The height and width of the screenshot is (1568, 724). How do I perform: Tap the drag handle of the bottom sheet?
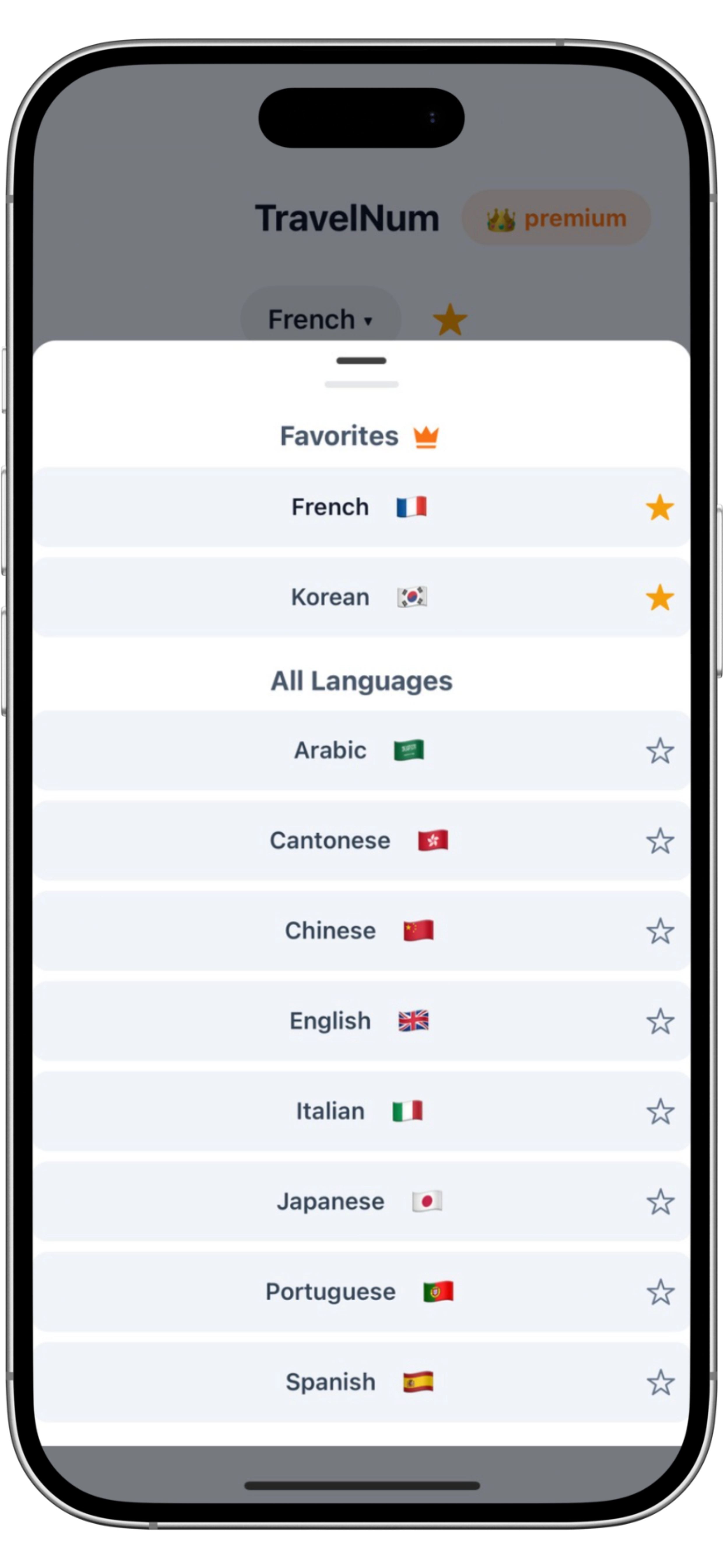point(362,360)
